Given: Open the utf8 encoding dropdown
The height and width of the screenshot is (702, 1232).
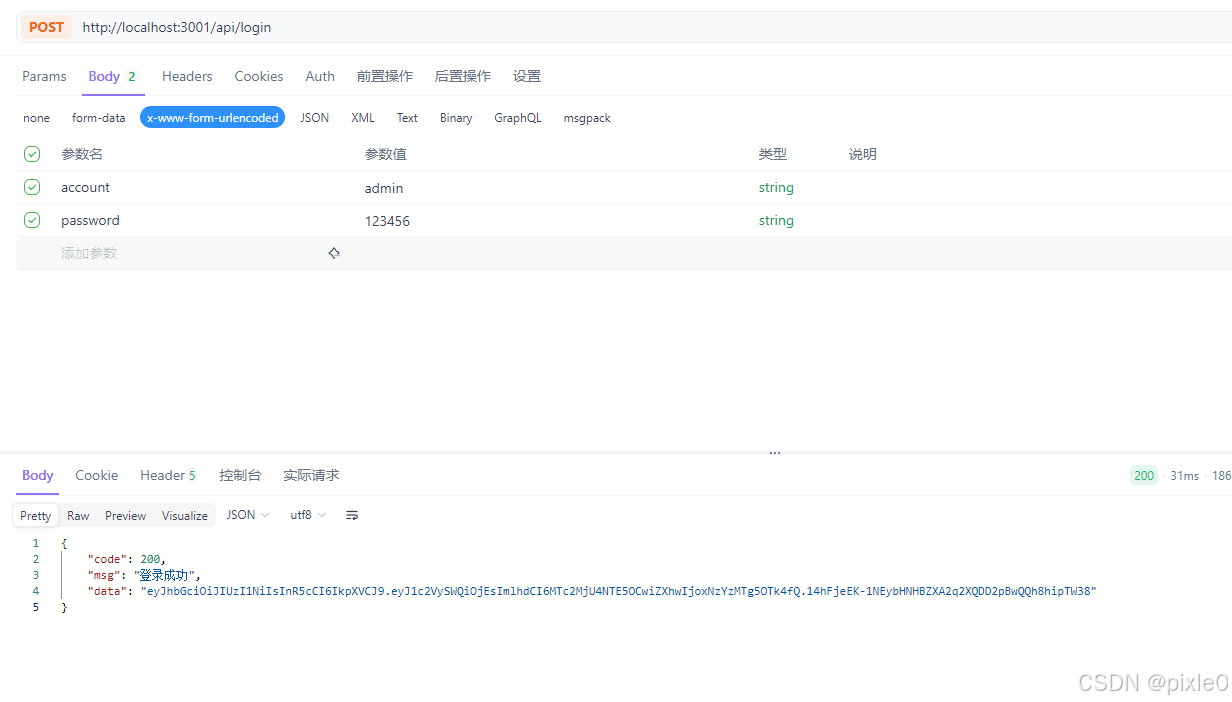Looking at the screenshot, I should click(307, 514).
